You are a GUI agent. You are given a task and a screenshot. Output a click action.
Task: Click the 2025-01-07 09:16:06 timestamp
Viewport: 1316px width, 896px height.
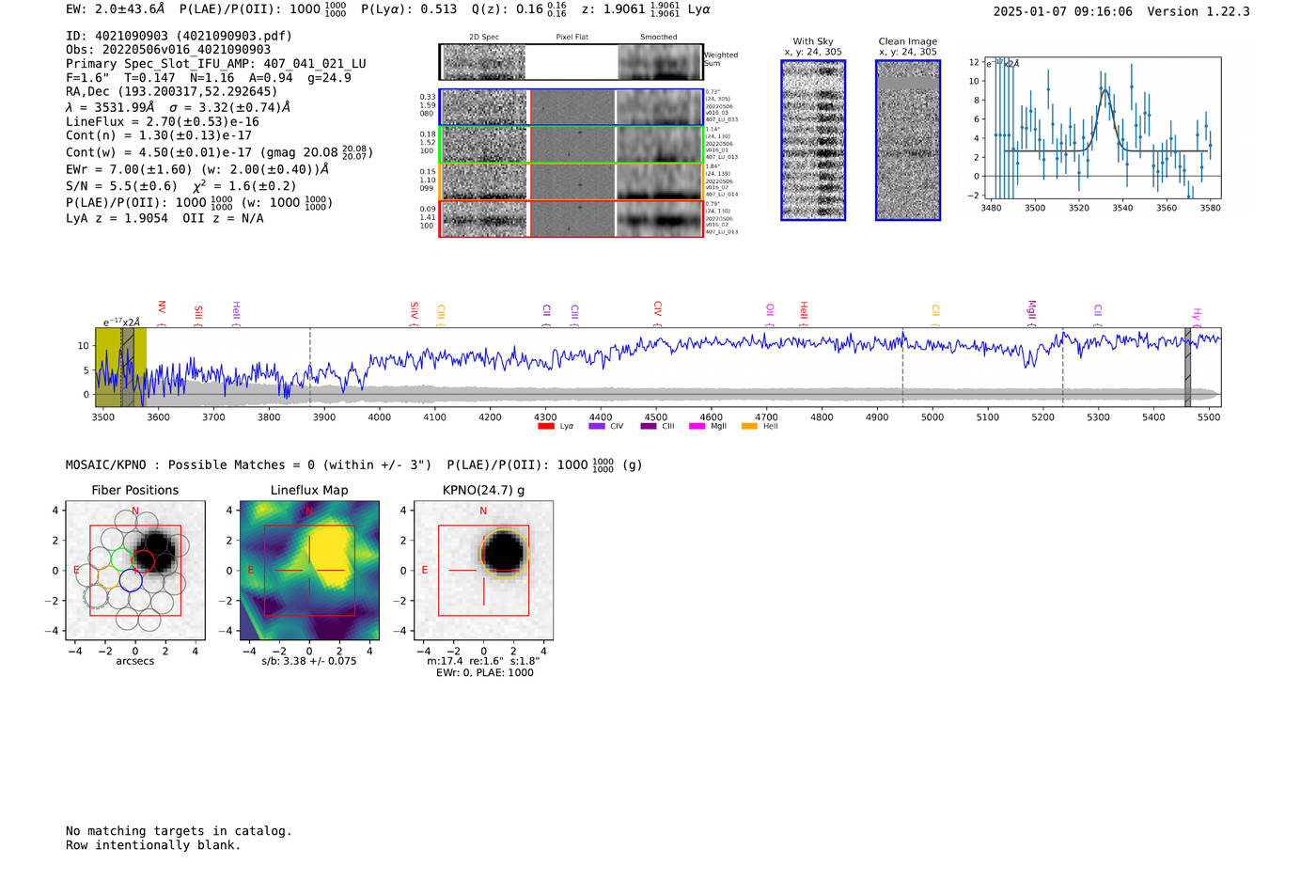(1063, 11)
